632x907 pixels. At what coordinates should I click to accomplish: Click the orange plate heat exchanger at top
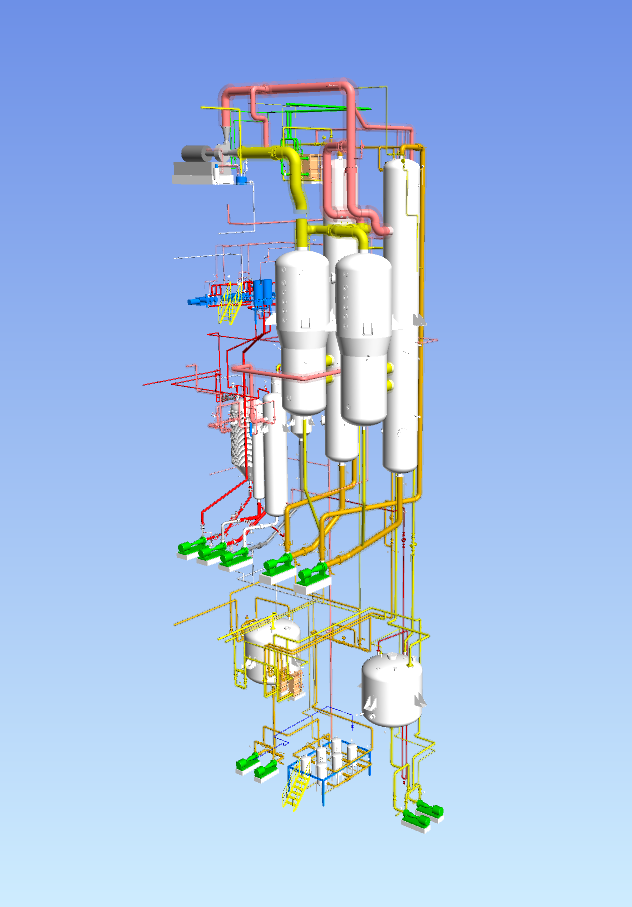311,168
